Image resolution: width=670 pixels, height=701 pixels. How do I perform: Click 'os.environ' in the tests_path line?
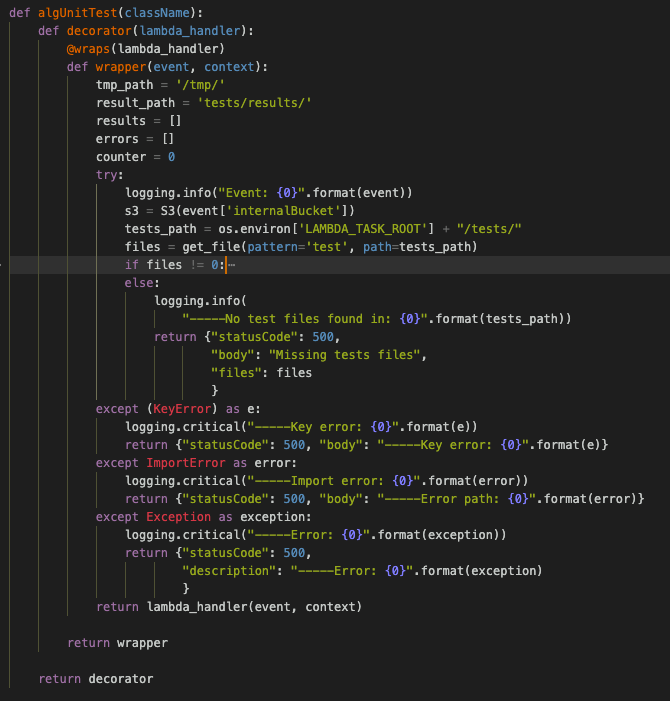tap(254, 229)
